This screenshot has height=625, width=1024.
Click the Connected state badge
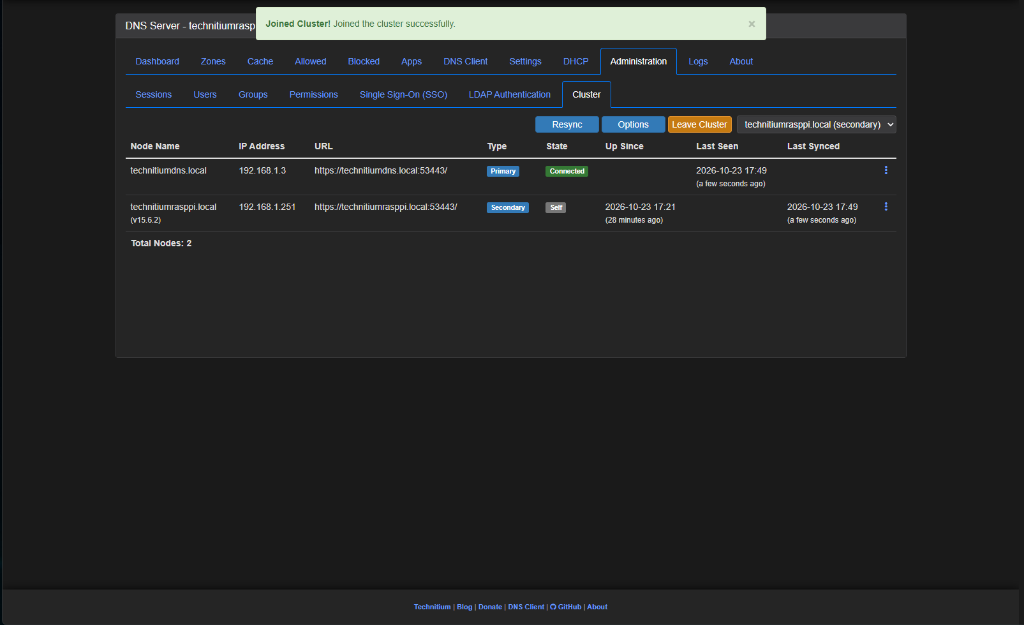pyautogui.click(x=567, y=171)
